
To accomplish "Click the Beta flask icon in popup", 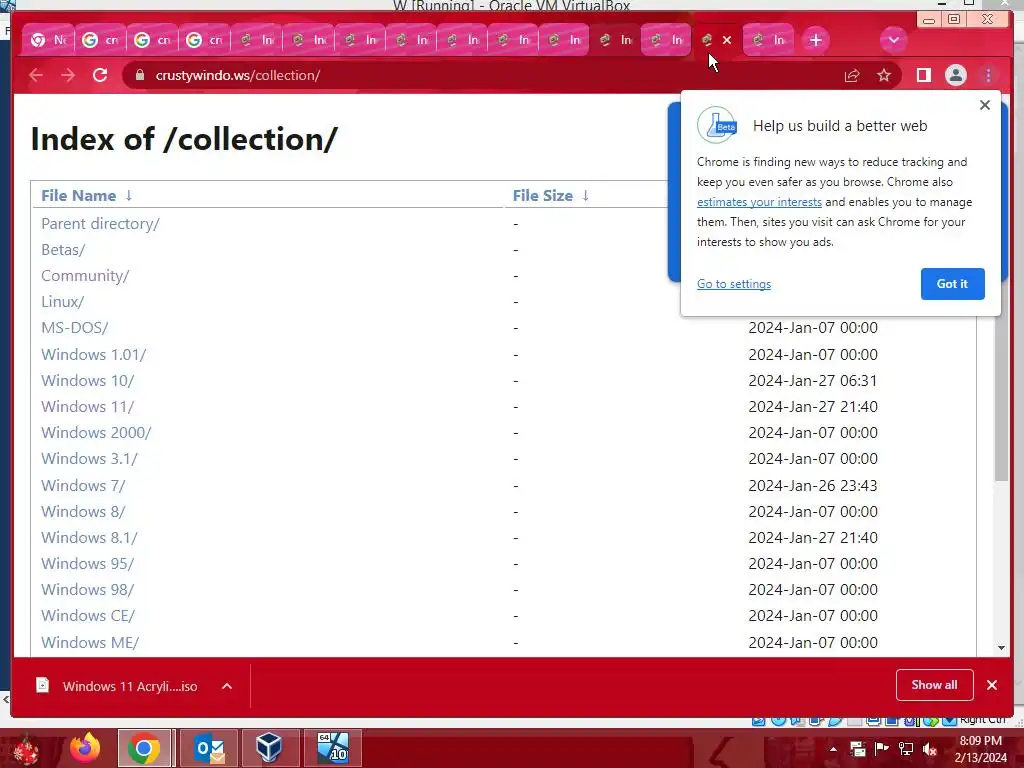I will [x=717, y=125].
